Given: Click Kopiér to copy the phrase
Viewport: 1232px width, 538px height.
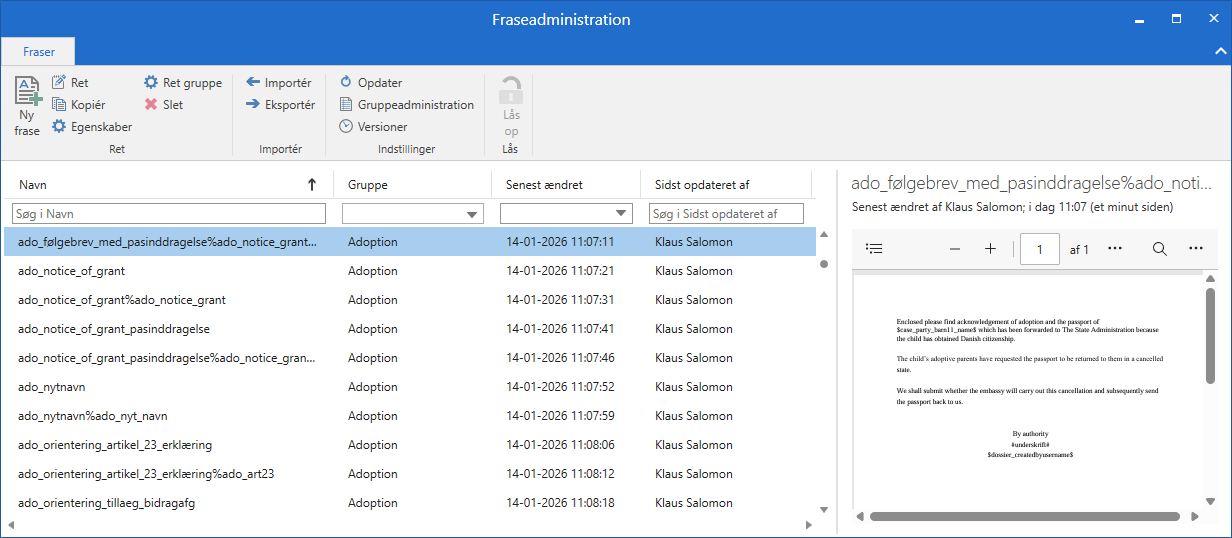Looking at the screenshot, I should 79,105.
